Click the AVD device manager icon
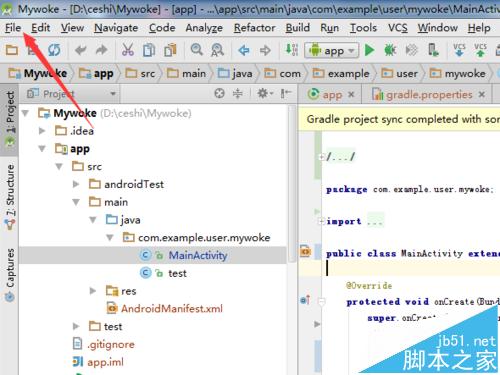Image resolution: width=500 pixels, height=375 pixels. [433, 50]
